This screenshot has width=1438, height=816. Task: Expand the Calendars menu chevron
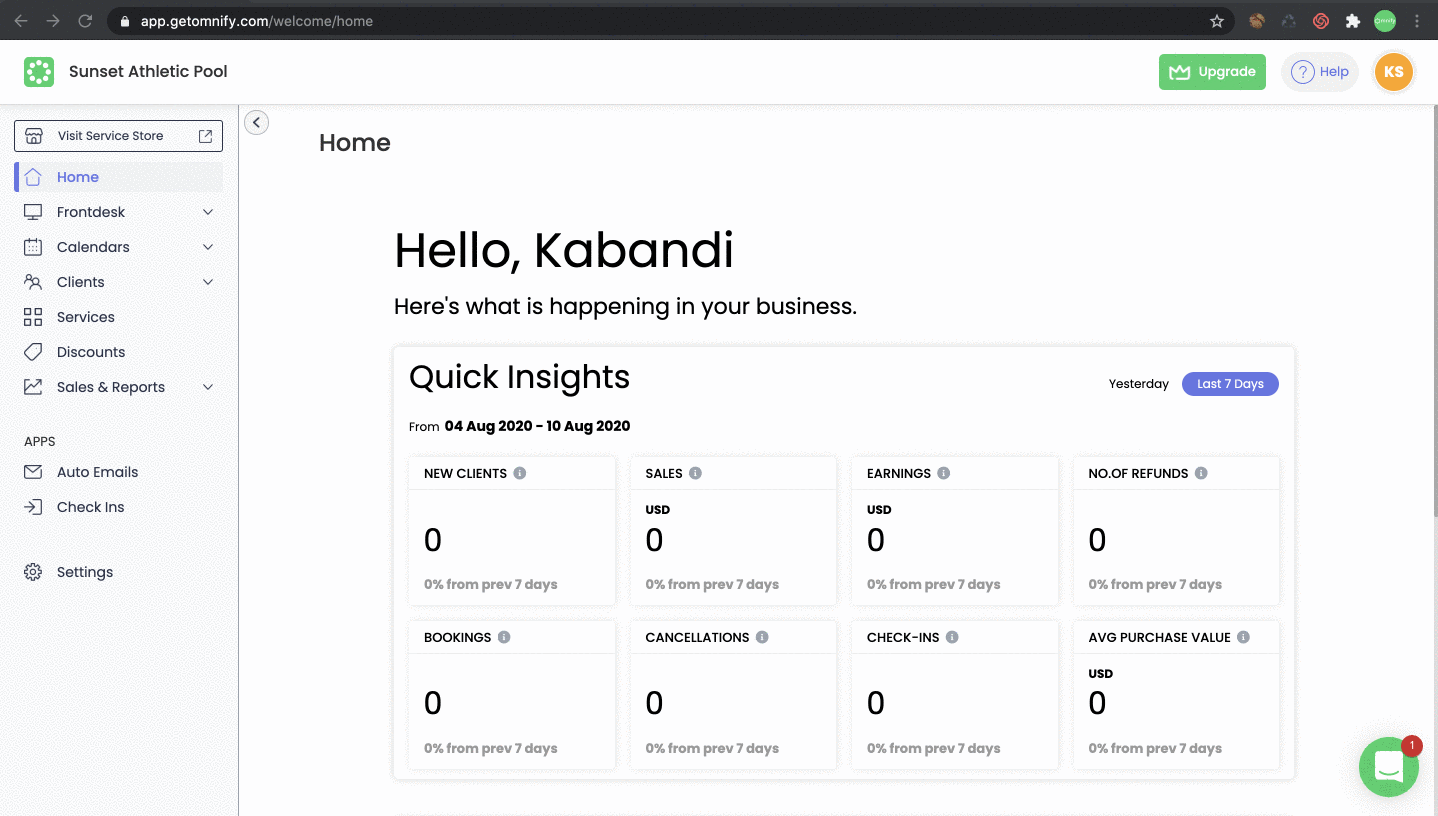[x=208, y=247]
